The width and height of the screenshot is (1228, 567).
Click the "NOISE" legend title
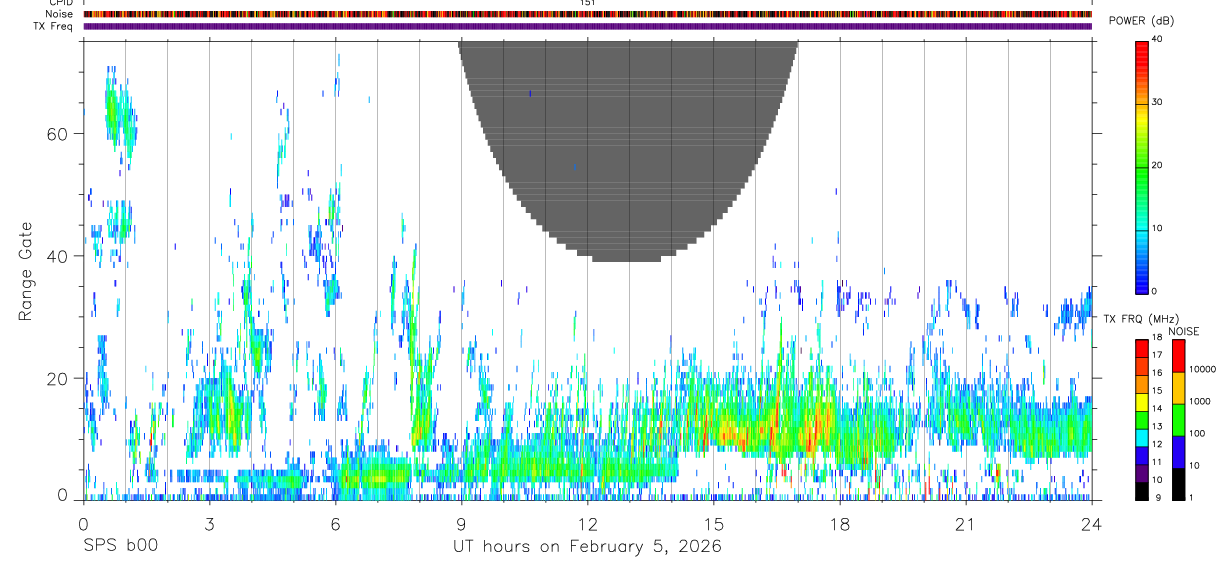(x=1183, y=331)
